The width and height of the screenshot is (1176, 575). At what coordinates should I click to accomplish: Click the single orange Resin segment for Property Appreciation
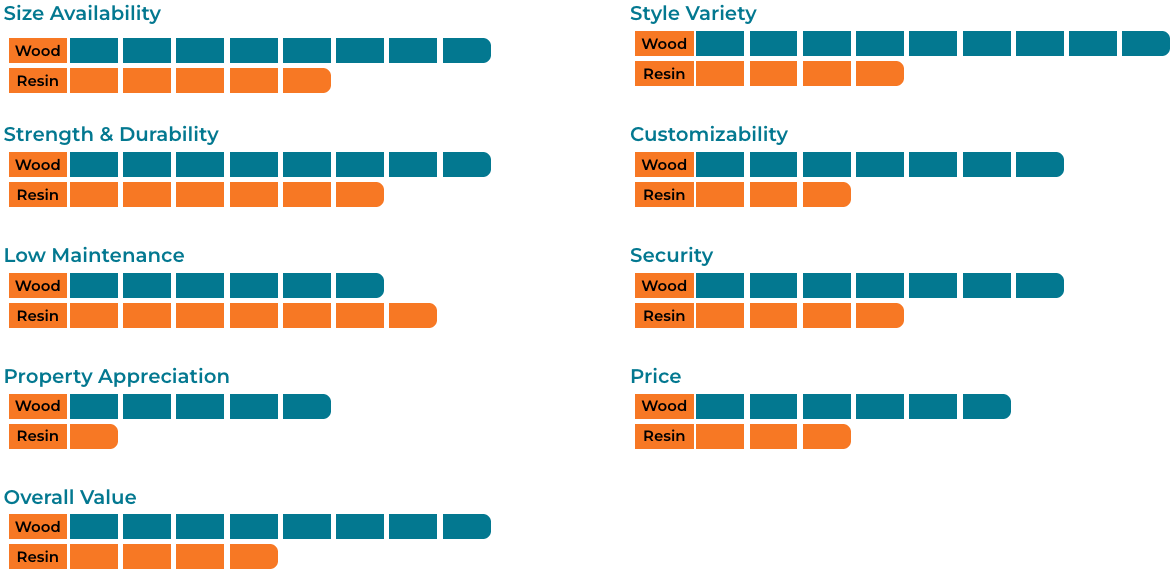click(94, 436)
